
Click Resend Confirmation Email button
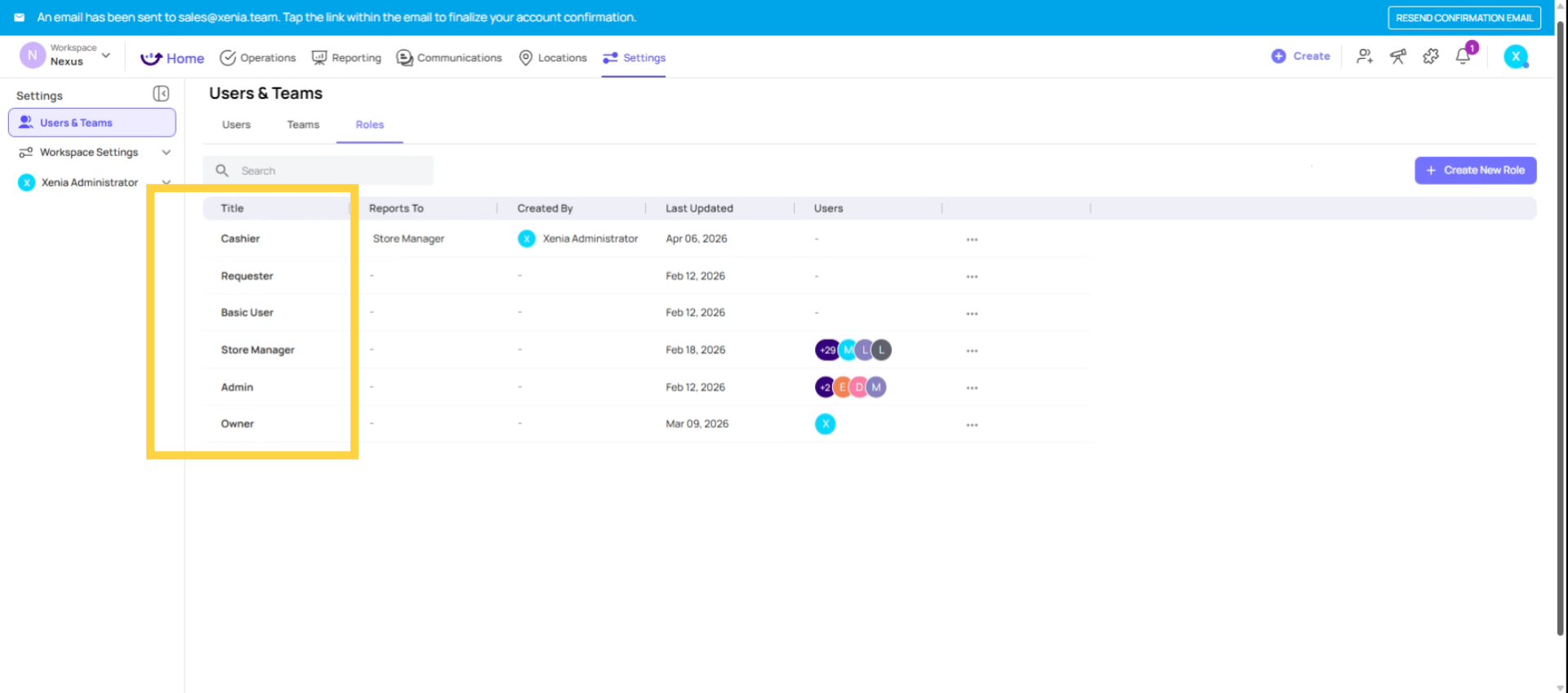pos(1463,18)
